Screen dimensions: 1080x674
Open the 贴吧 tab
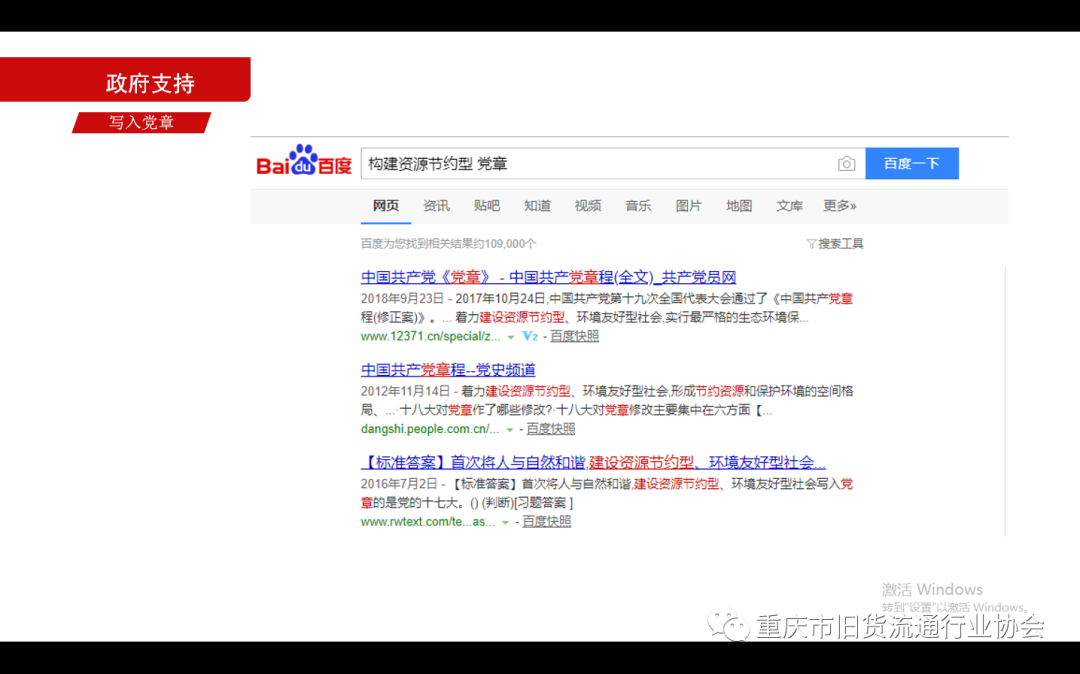[486, 206]
